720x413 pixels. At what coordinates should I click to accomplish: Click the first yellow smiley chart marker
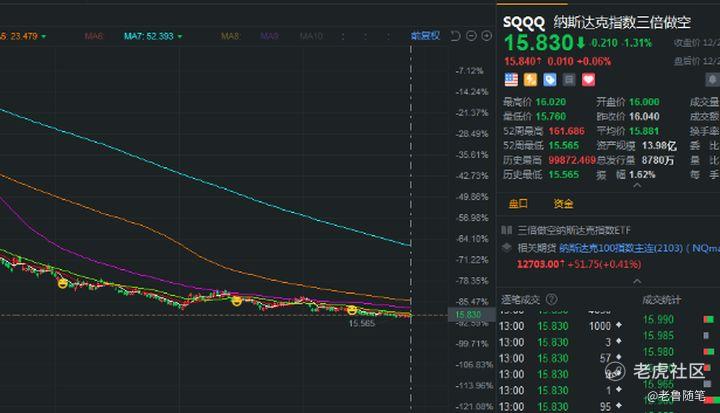click(63, 283)
